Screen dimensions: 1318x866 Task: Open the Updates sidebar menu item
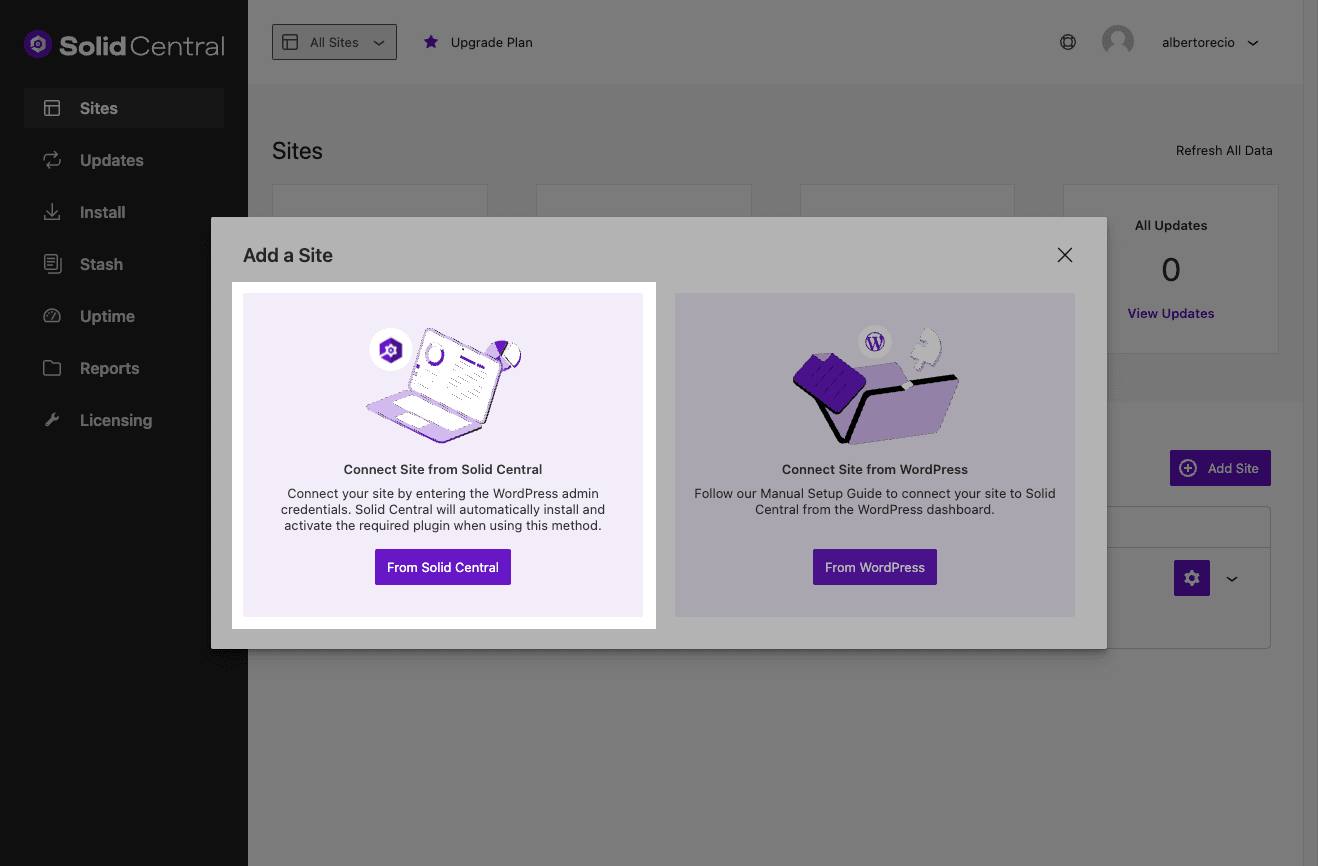click(124, 160)
